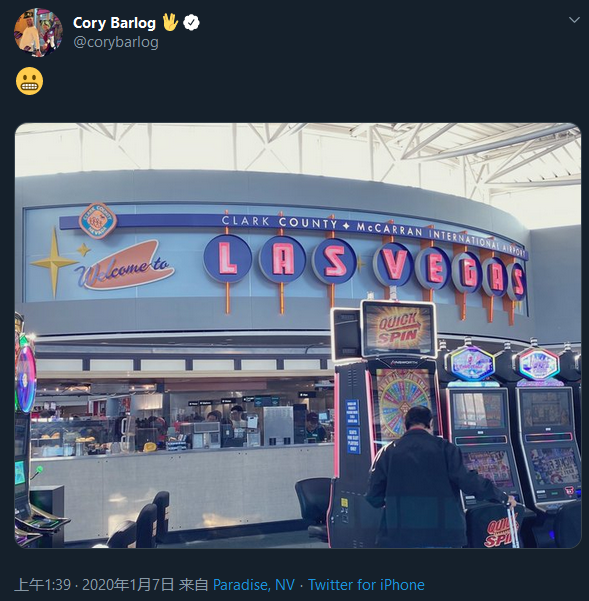Click the Vulcan salute emoji beside the name
The width and height of the screenshot is (589, 601).
click(x=170, y=22)
